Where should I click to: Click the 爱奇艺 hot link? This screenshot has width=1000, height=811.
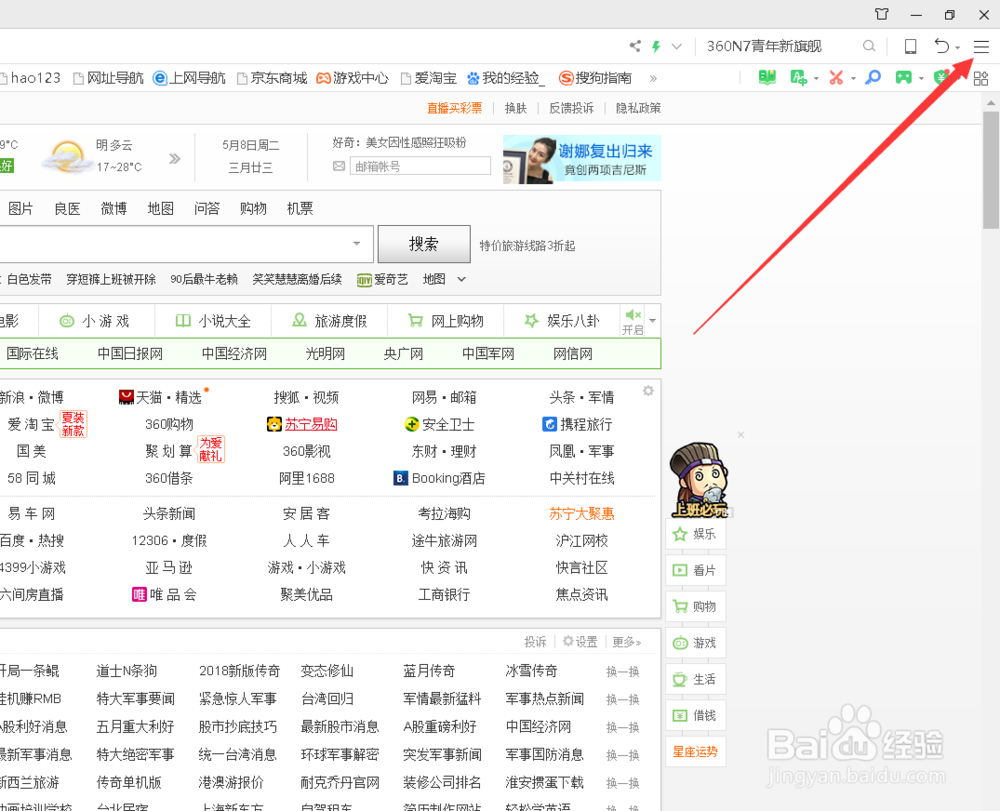pyautogui.click(x=383, y=279)
